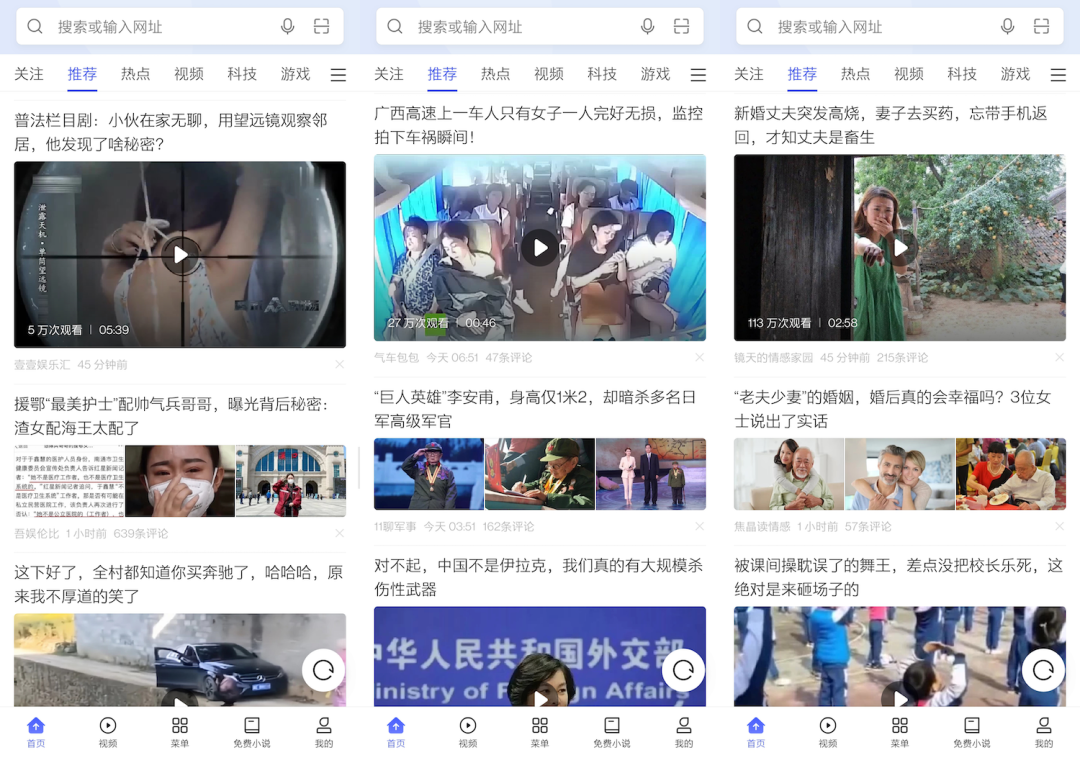Open the 全村都知道你买奔驰了 headline
Image resolution: width=1080 pixels, height=763 pixels.
point(179,584)
